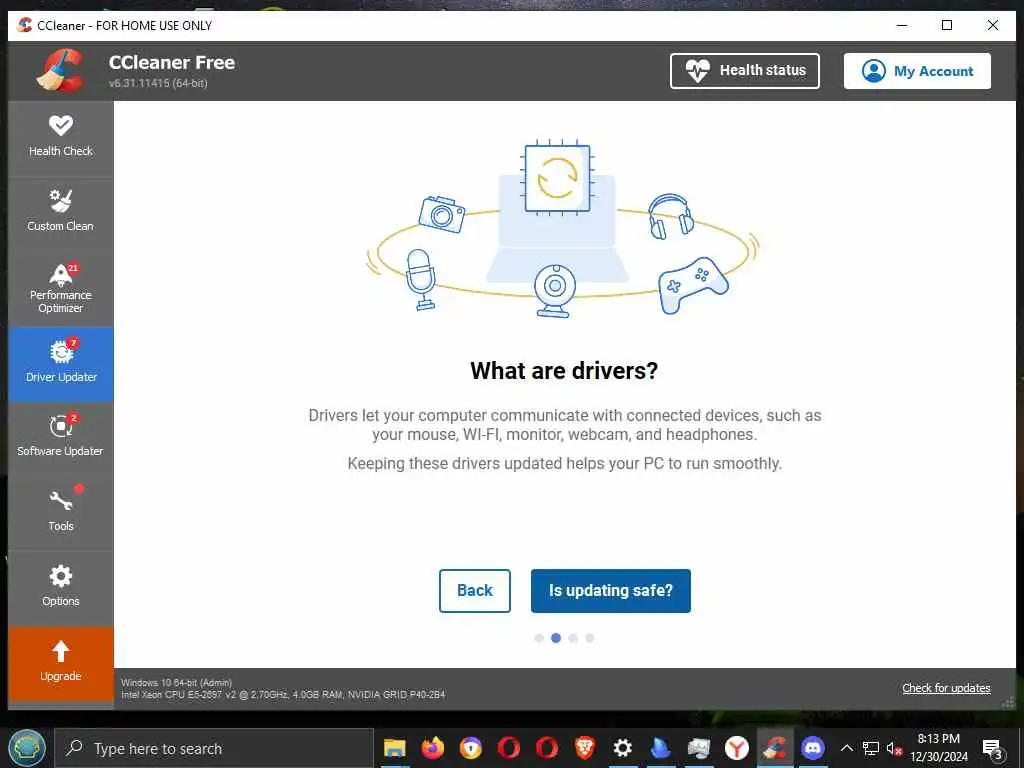The width and height of the screenshot is (1024, 768).
Task: Open the notification center icon
Action: point(993,750)
